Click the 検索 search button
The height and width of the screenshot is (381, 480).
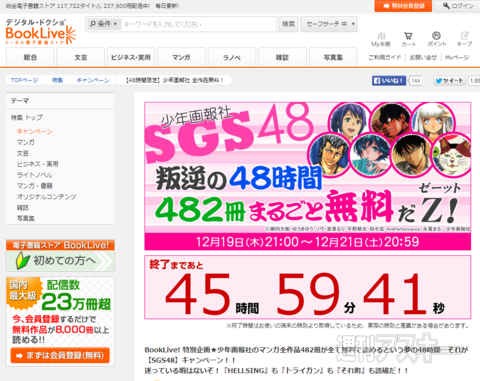[288, 24]
